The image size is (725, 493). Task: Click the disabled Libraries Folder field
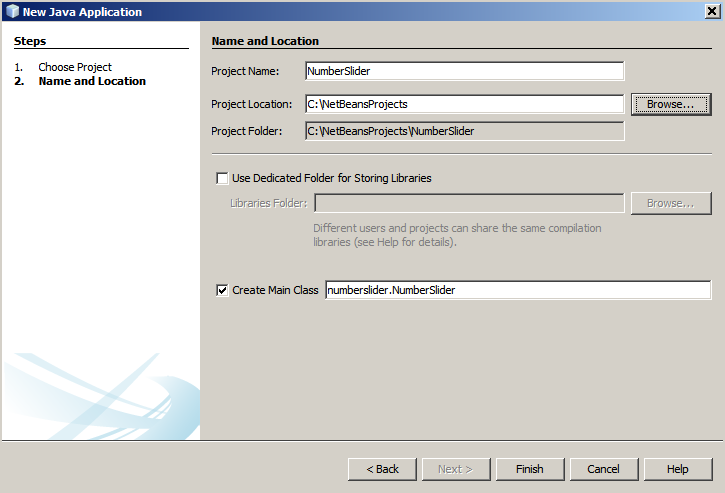point(468,203)
